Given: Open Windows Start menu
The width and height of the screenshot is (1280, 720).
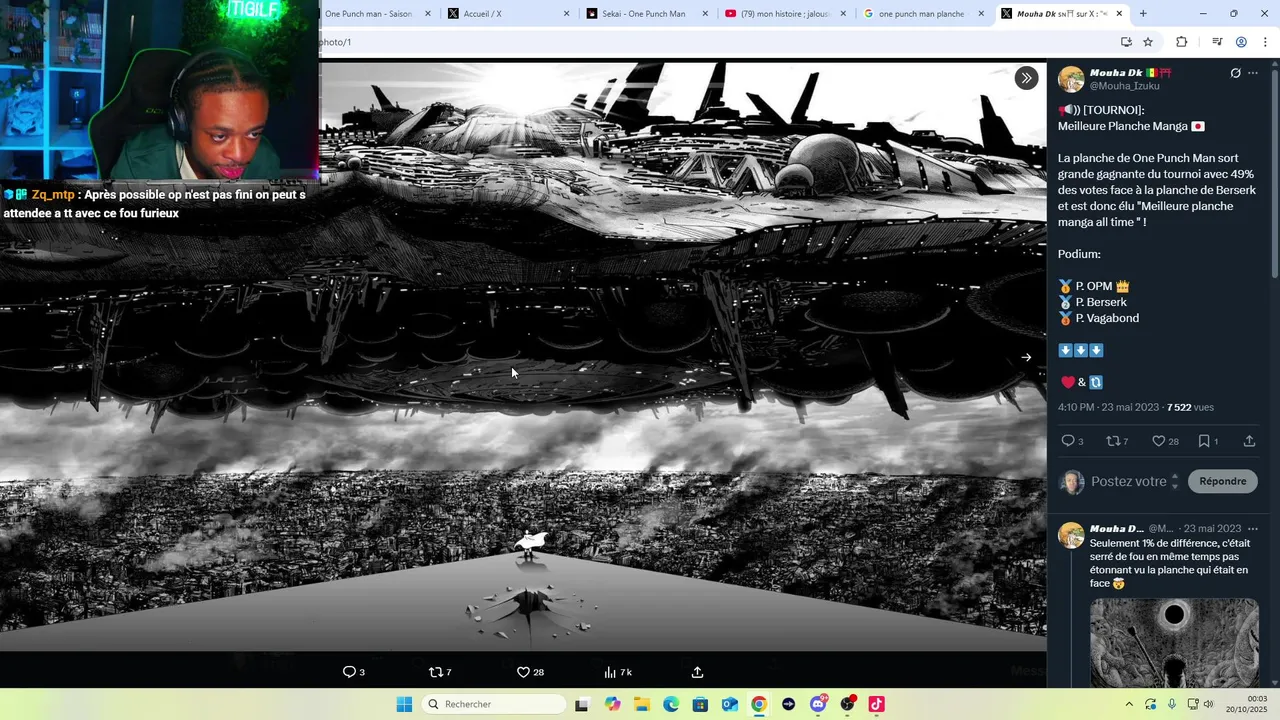Looking at the screenshot, I should (404, 704).
